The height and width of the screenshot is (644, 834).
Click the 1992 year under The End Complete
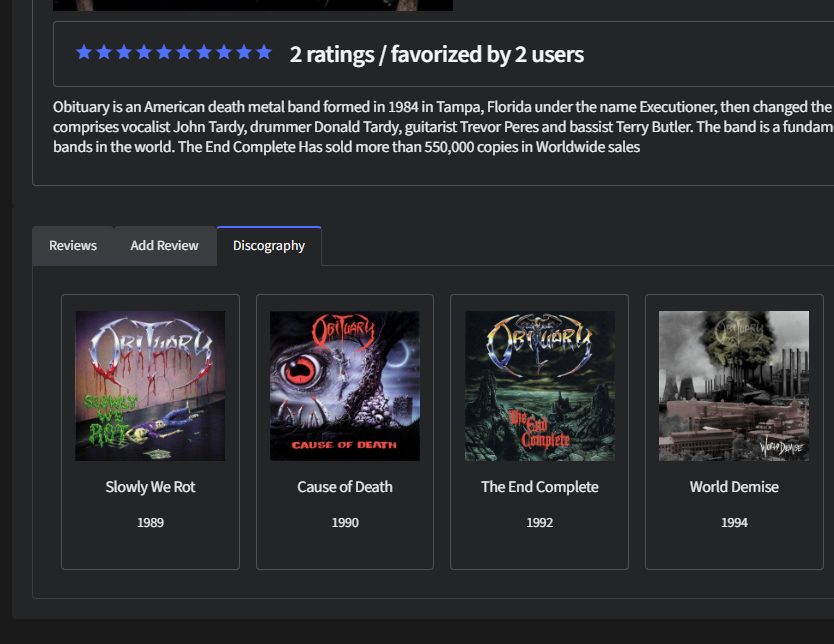pyautogui.click(x=539, y=522)
